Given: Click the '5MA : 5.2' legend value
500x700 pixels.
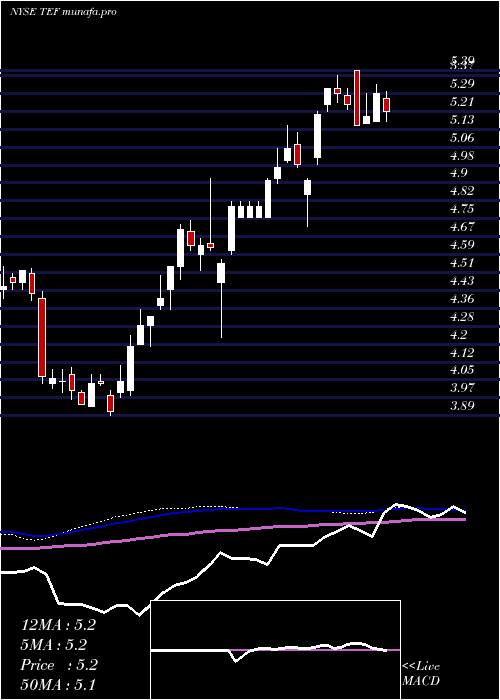Looking at the screenshot, I should pos(54,645).
